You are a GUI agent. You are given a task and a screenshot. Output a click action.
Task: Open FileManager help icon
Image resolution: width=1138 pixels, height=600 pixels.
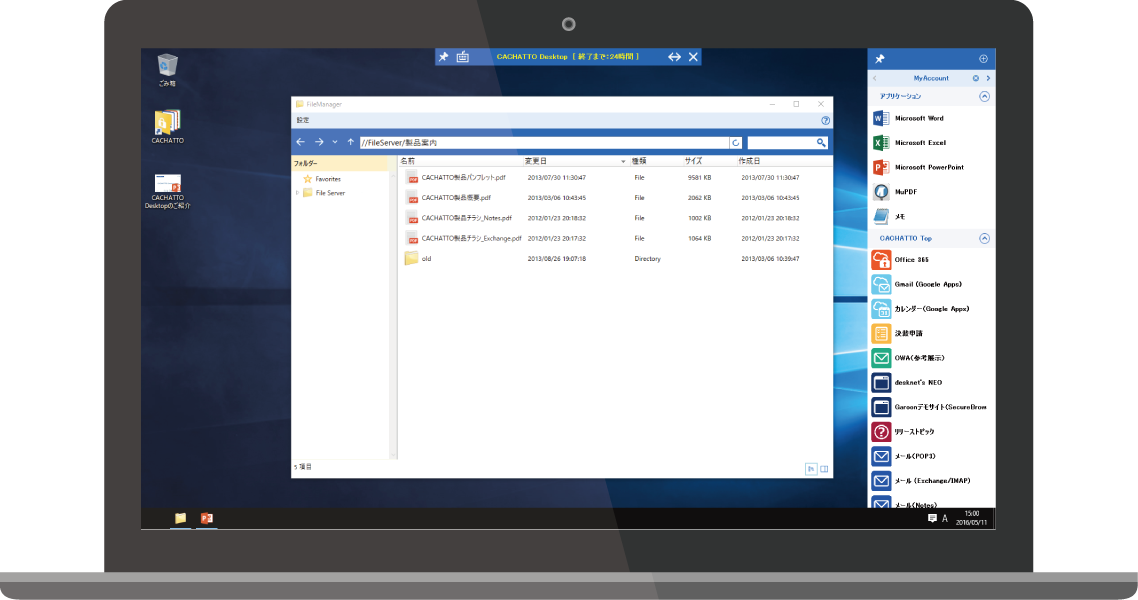[825, 120]
